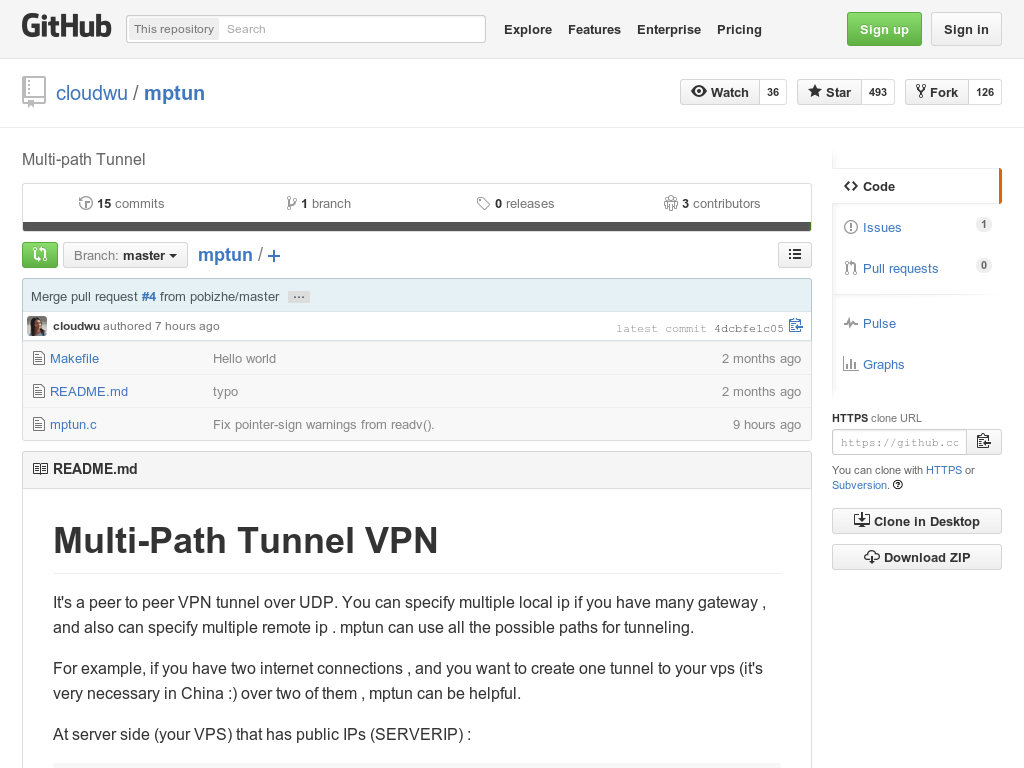The width and height of the screenshot is (1024, 768).
Task: Click the Sign in button
Action: (x=966, y=29)
